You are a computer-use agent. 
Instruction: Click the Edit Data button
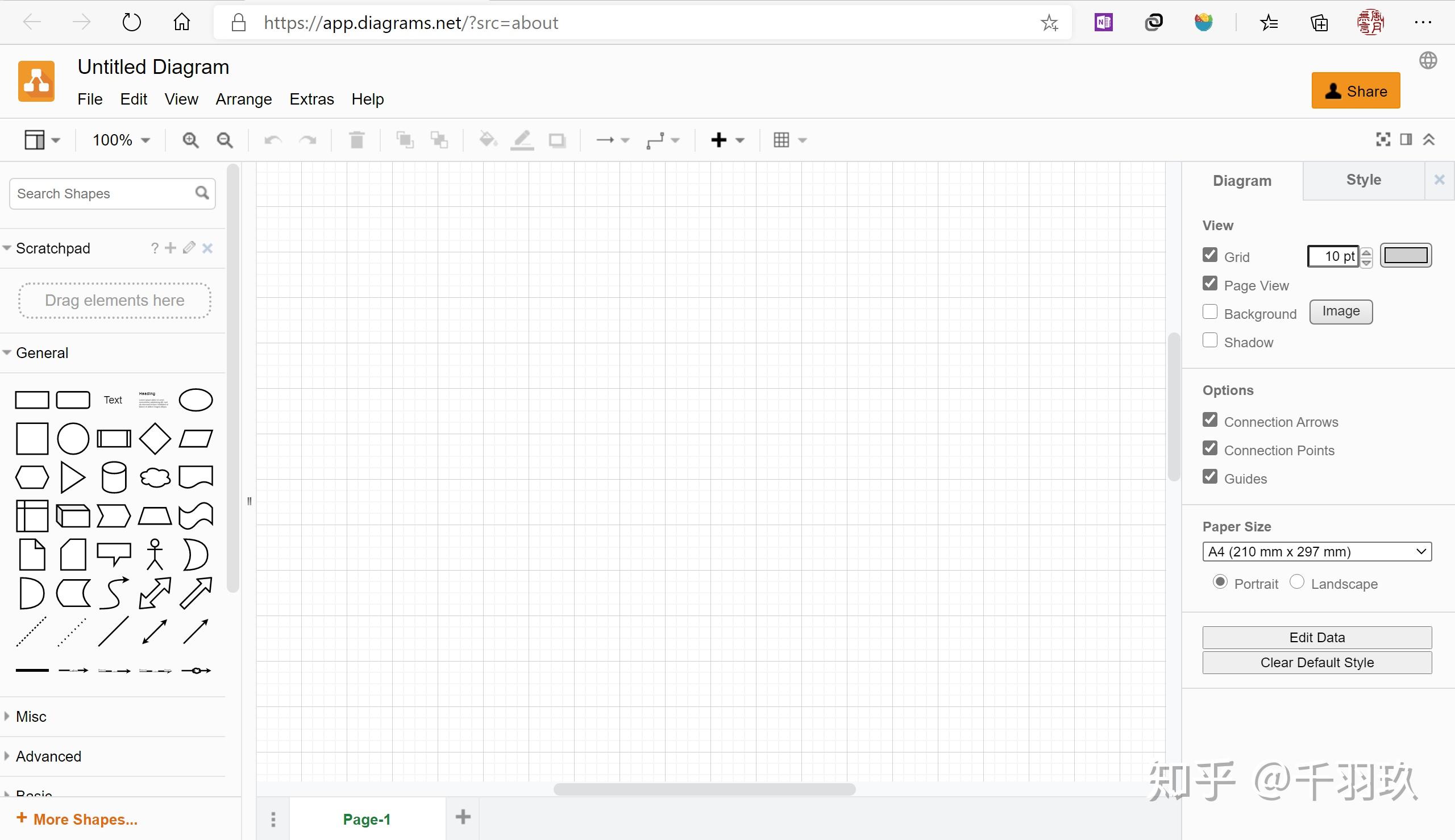[1316, 638]
